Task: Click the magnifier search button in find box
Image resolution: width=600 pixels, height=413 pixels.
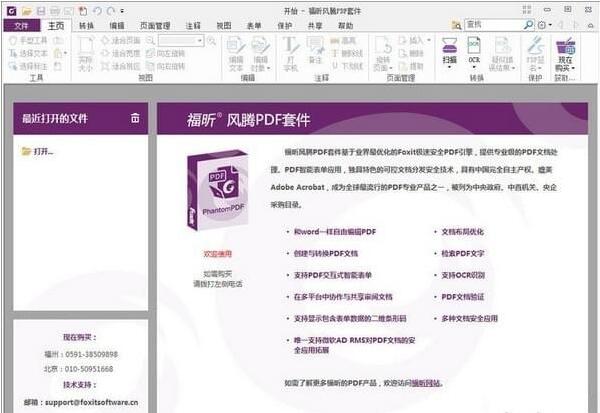Action: point(528,25)
